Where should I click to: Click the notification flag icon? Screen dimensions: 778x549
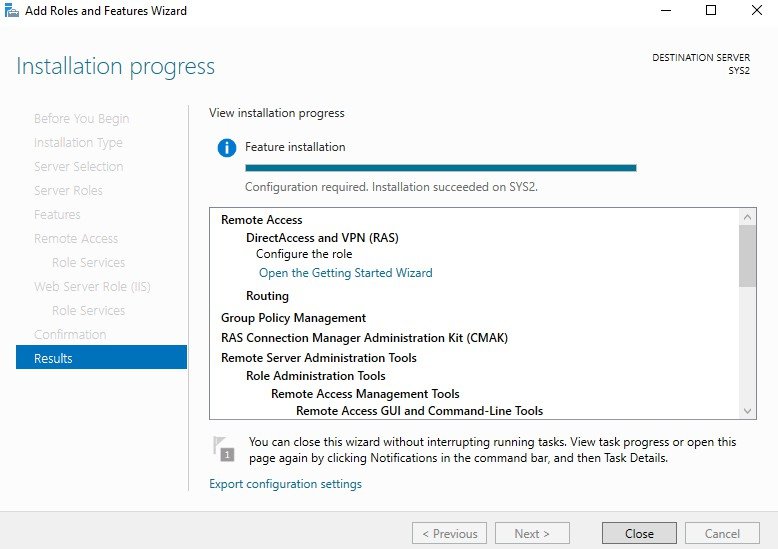pos(223,448)
